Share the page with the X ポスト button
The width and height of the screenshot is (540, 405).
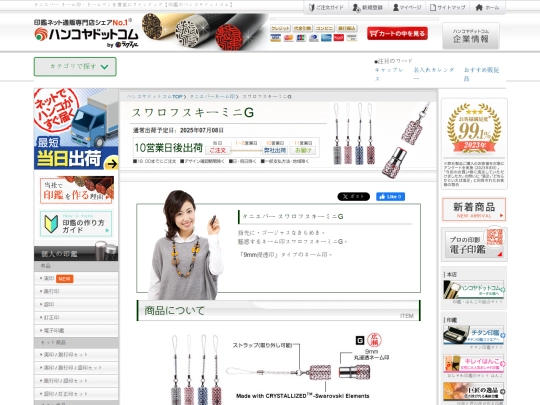coord(353,197)
